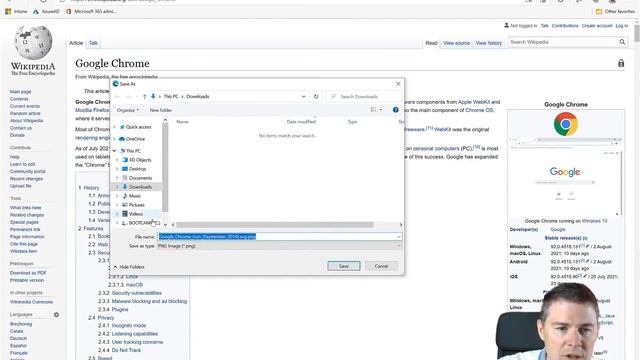Click Hide Folders toggle in dialog

[129, 267]
